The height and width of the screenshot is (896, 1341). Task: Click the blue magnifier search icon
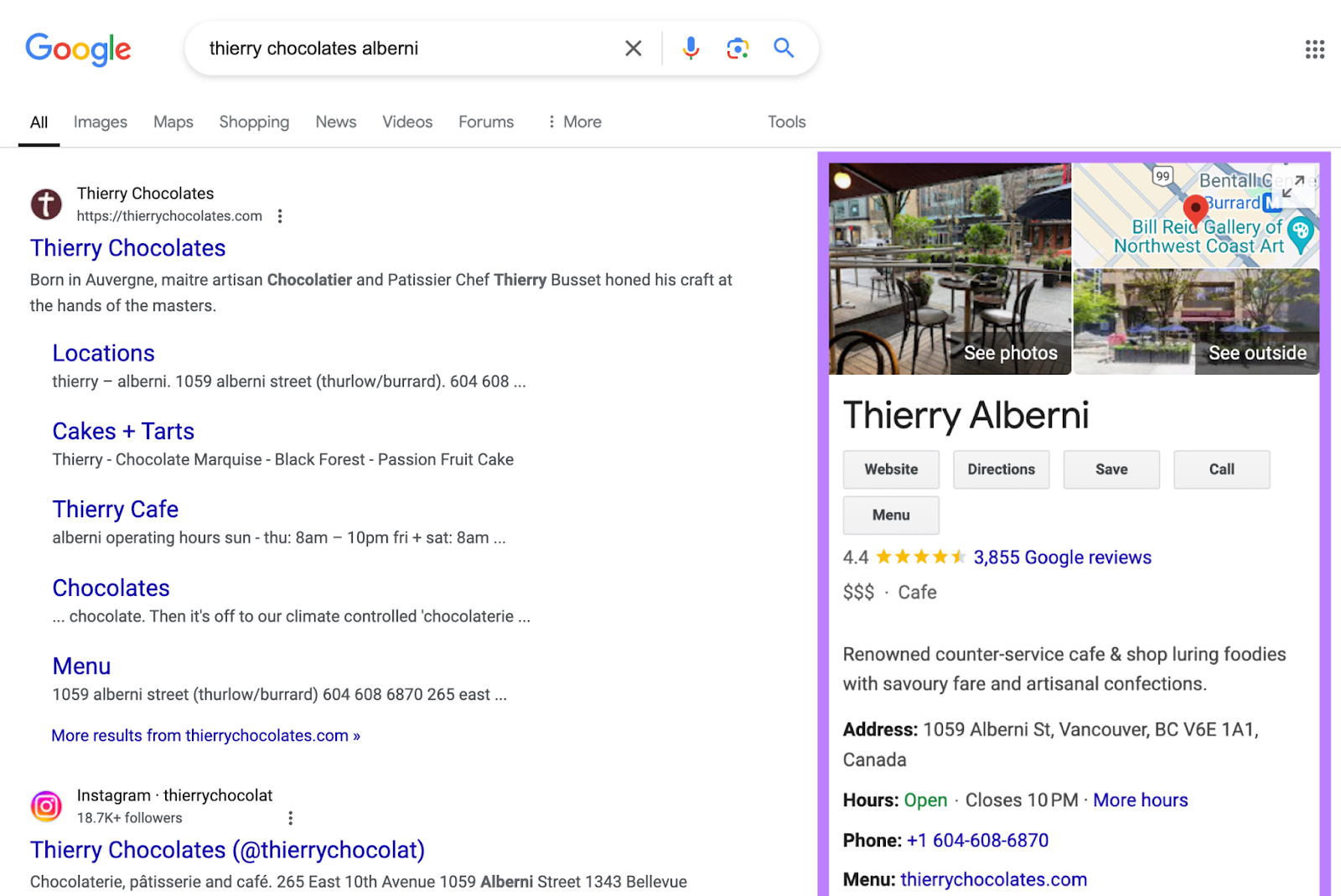click(x=783, y=48)
